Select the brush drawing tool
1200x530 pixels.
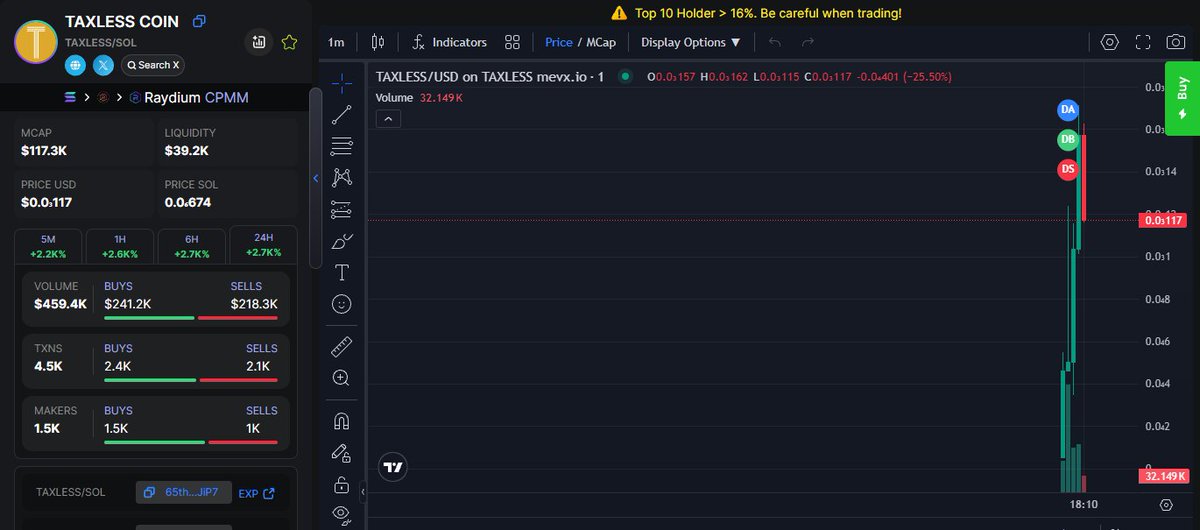[x=341, y=241]
